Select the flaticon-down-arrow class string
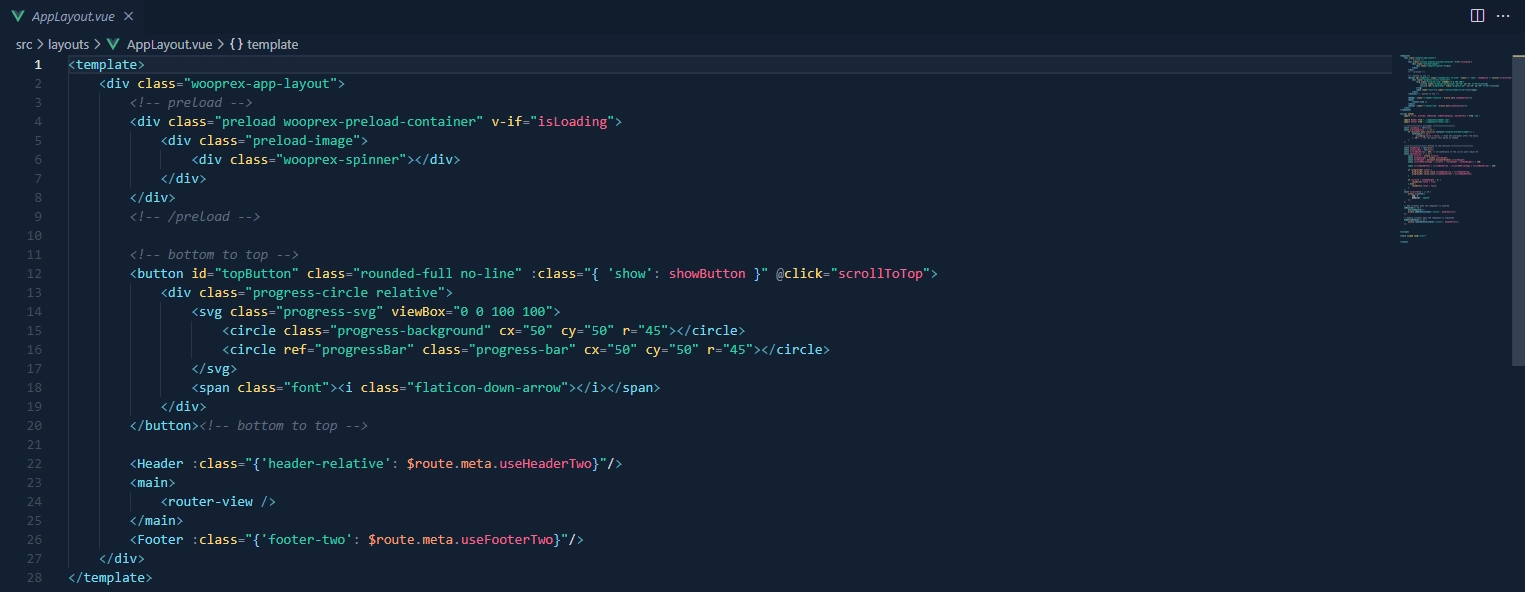This screenshot has width=1525, height=592. tap(490, 387)
